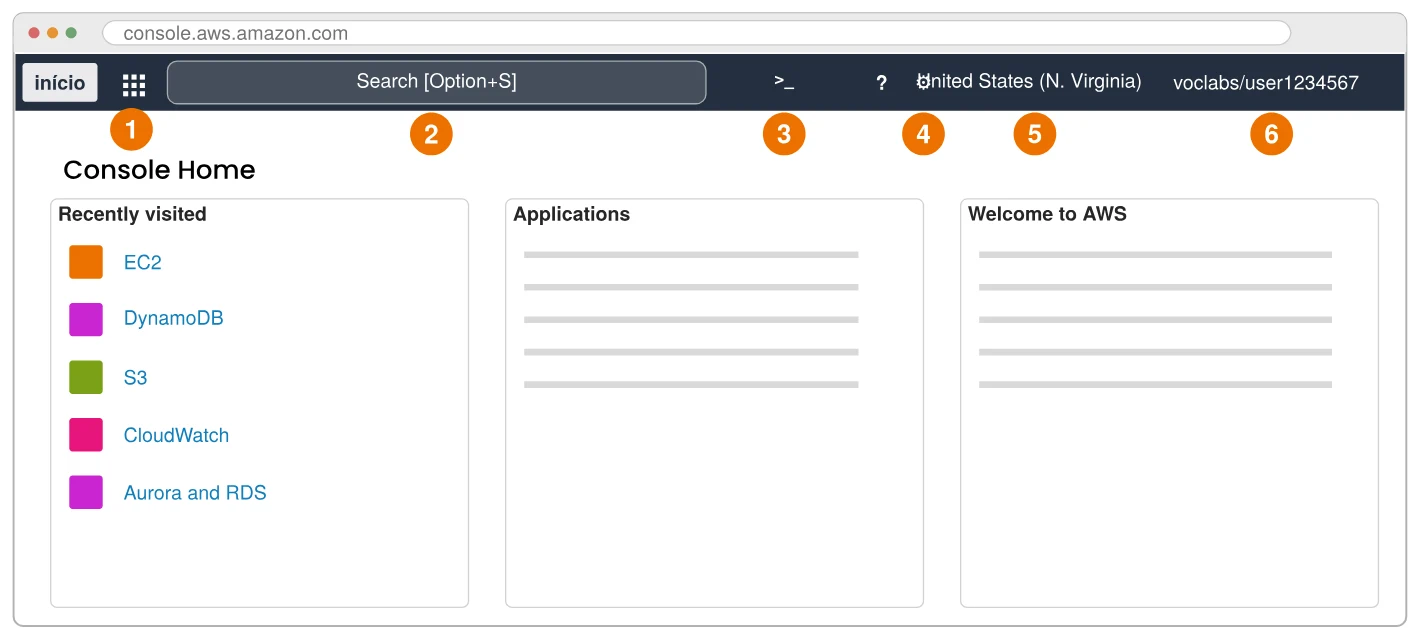Open the help question mark icon
Image resolution: width=1419 pixels, height=638 pixels.
coord(881,83)
